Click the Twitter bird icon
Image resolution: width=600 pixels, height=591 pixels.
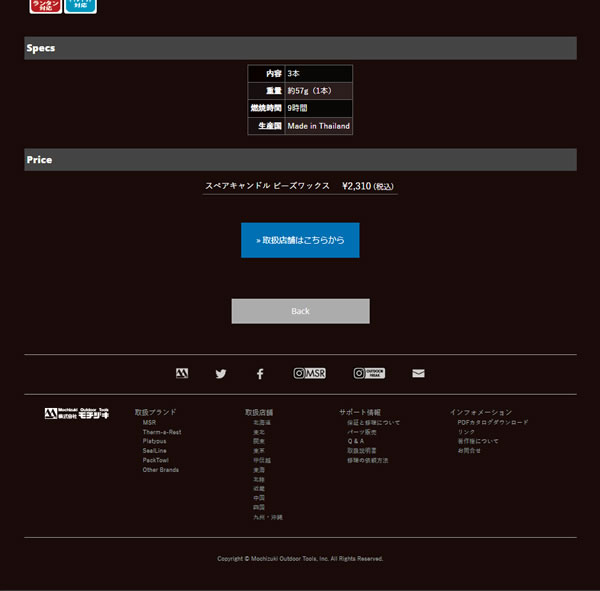pyautogui.click(x=221, y=374)
